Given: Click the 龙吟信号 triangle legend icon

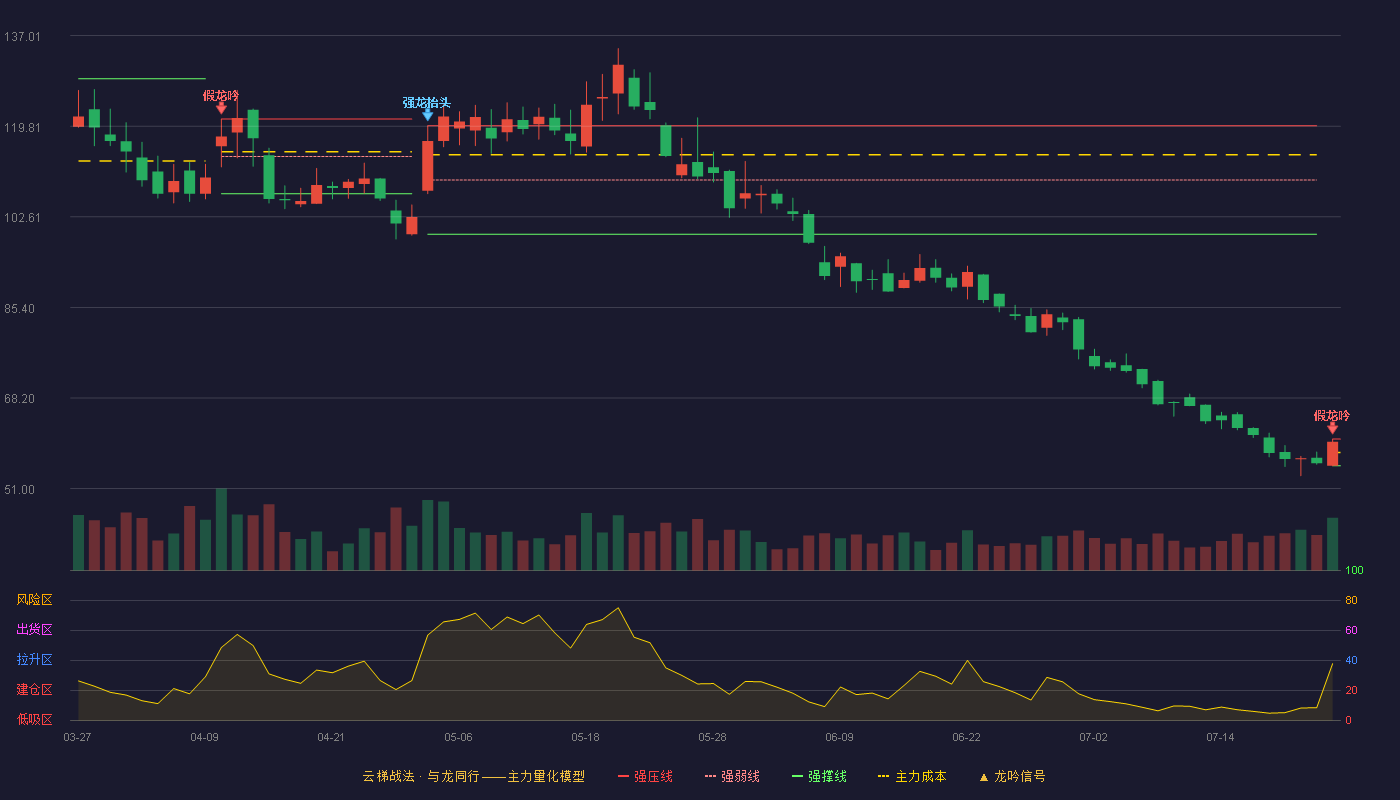Looking at the screenshot, I should tap(983, 776).
